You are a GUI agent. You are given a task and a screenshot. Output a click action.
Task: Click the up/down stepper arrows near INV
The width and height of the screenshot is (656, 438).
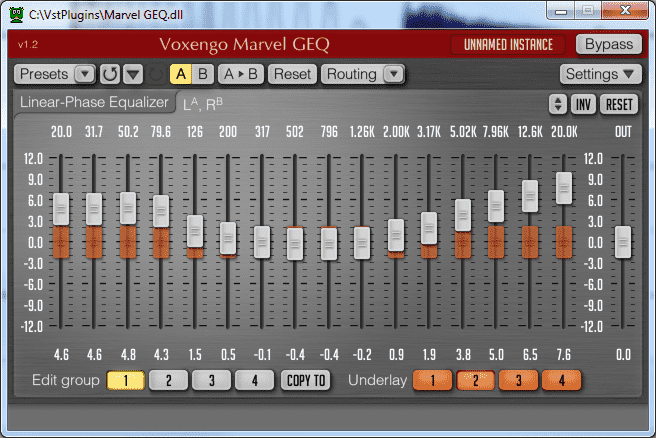click(557, 104)
